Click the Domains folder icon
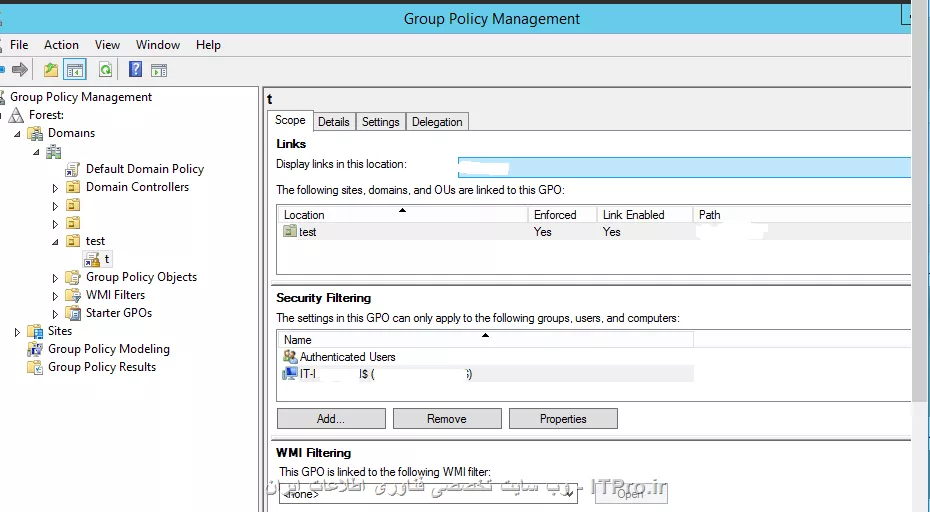The image size is (930, 512). [36, 133]
